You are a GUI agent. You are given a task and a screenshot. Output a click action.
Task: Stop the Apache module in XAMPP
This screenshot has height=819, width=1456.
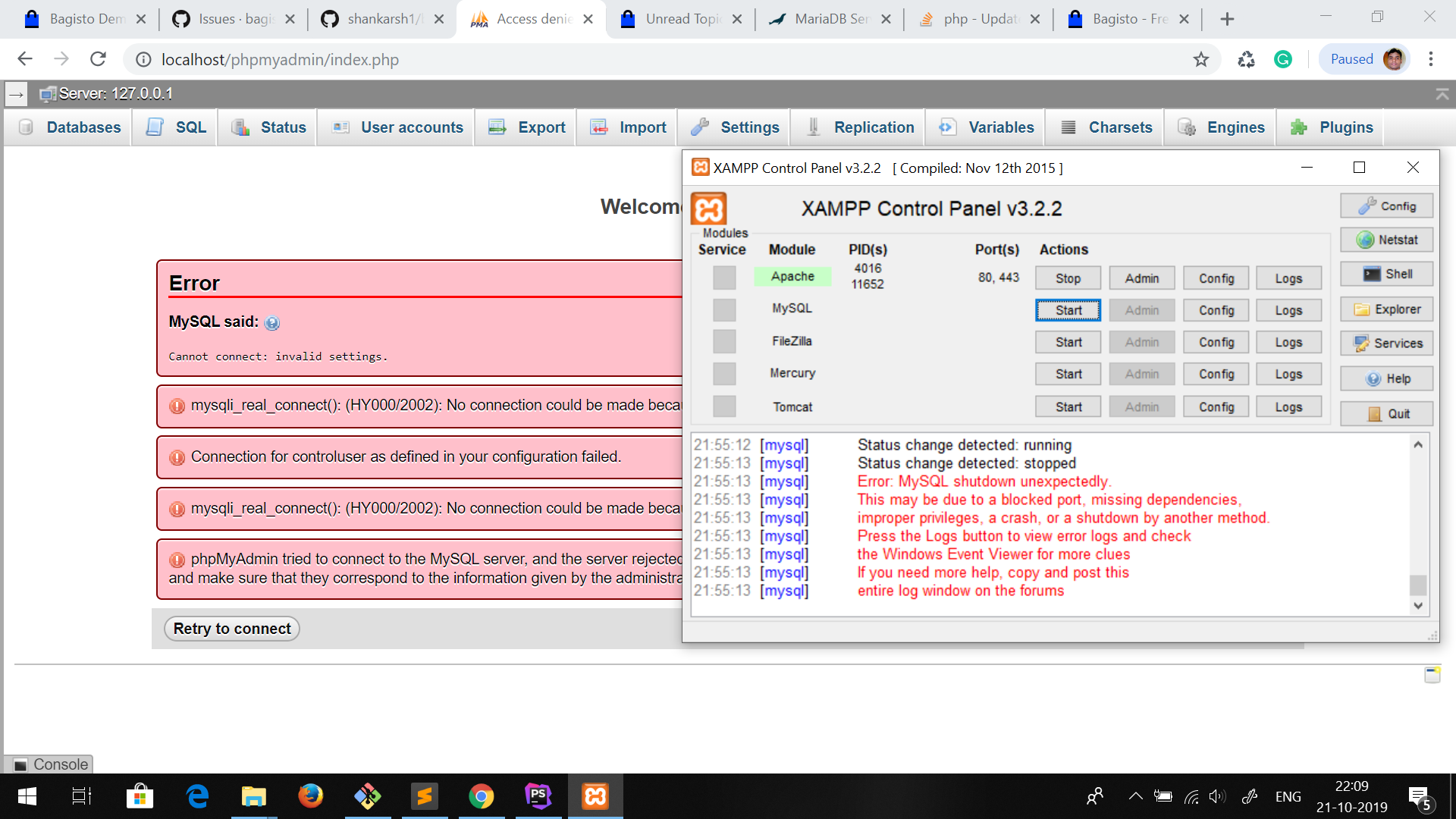(x=1068, y=278)
